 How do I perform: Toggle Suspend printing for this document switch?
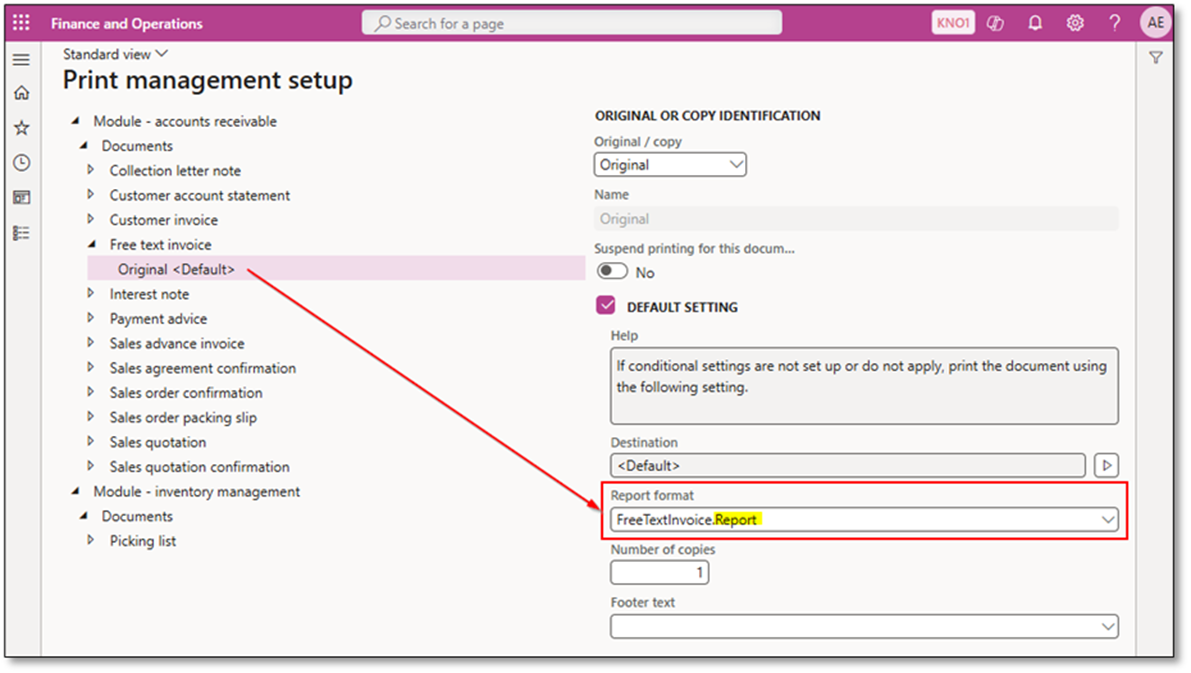click(612, 272)
